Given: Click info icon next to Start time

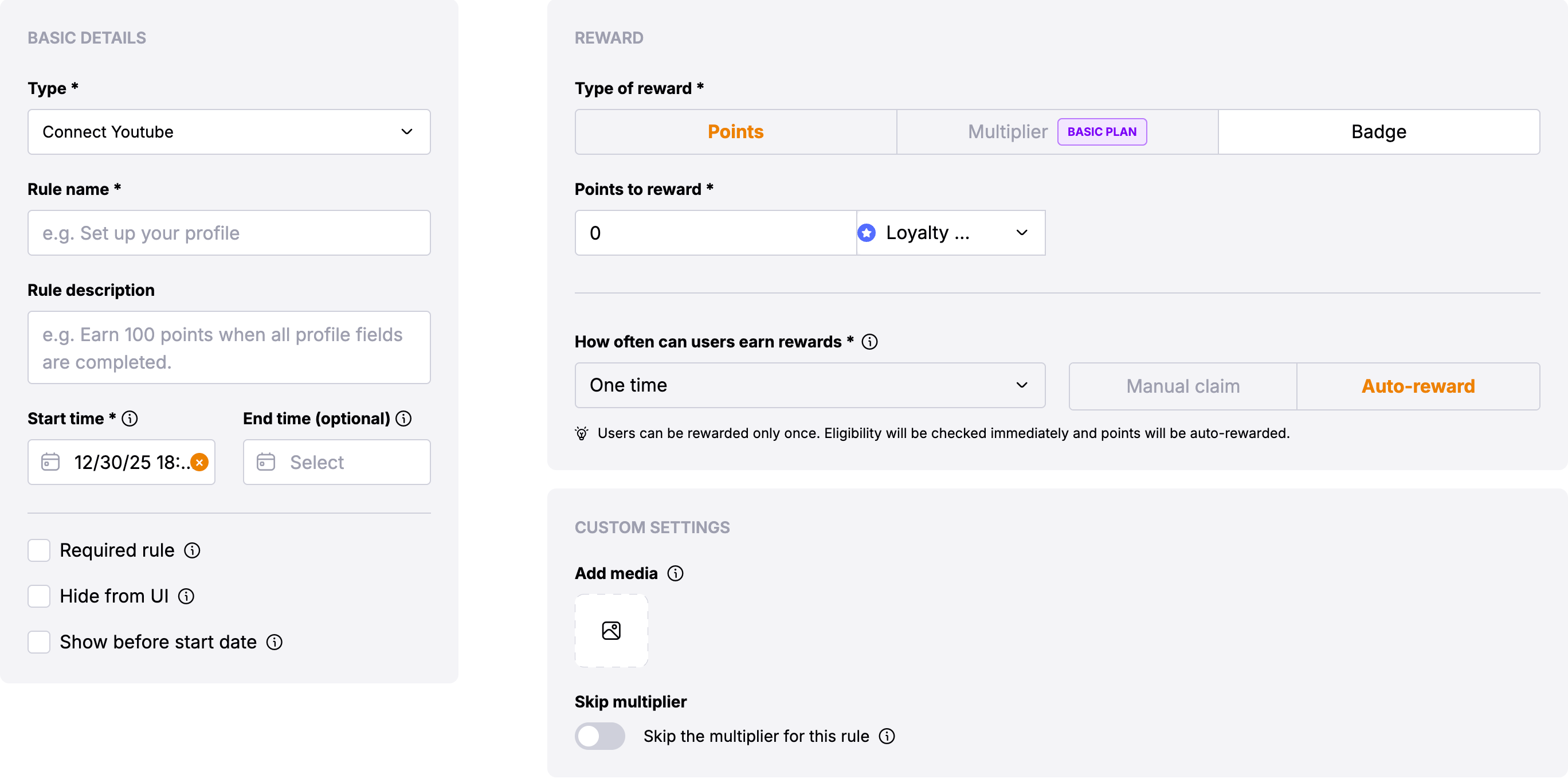Looking at the screenshot, I should [x=130, y=419].
